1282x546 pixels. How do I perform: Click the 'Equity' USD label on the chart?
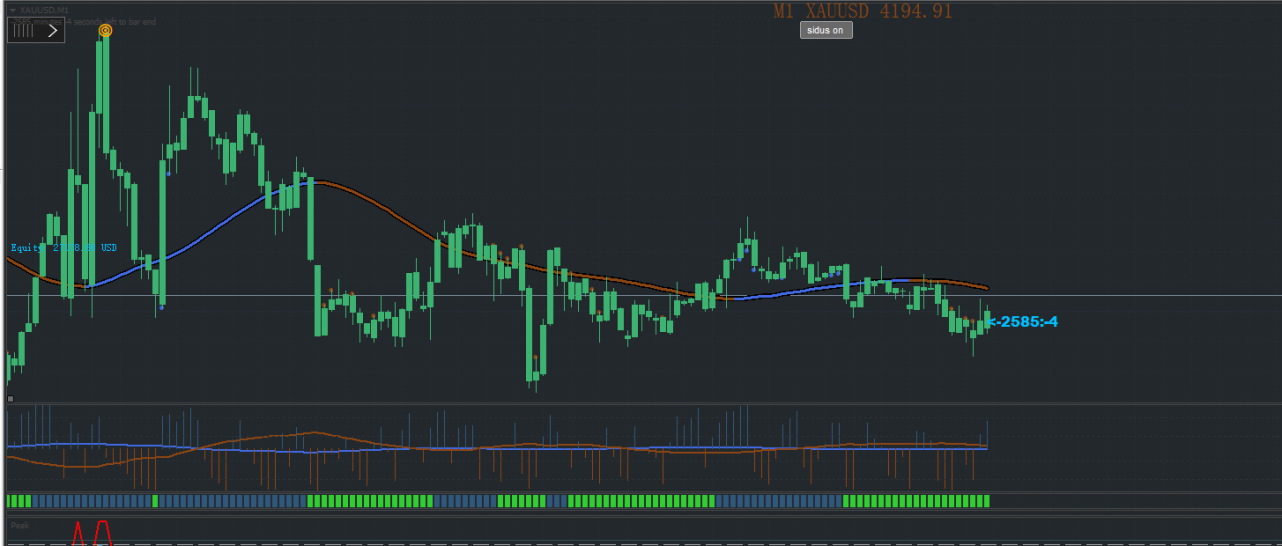64,247
